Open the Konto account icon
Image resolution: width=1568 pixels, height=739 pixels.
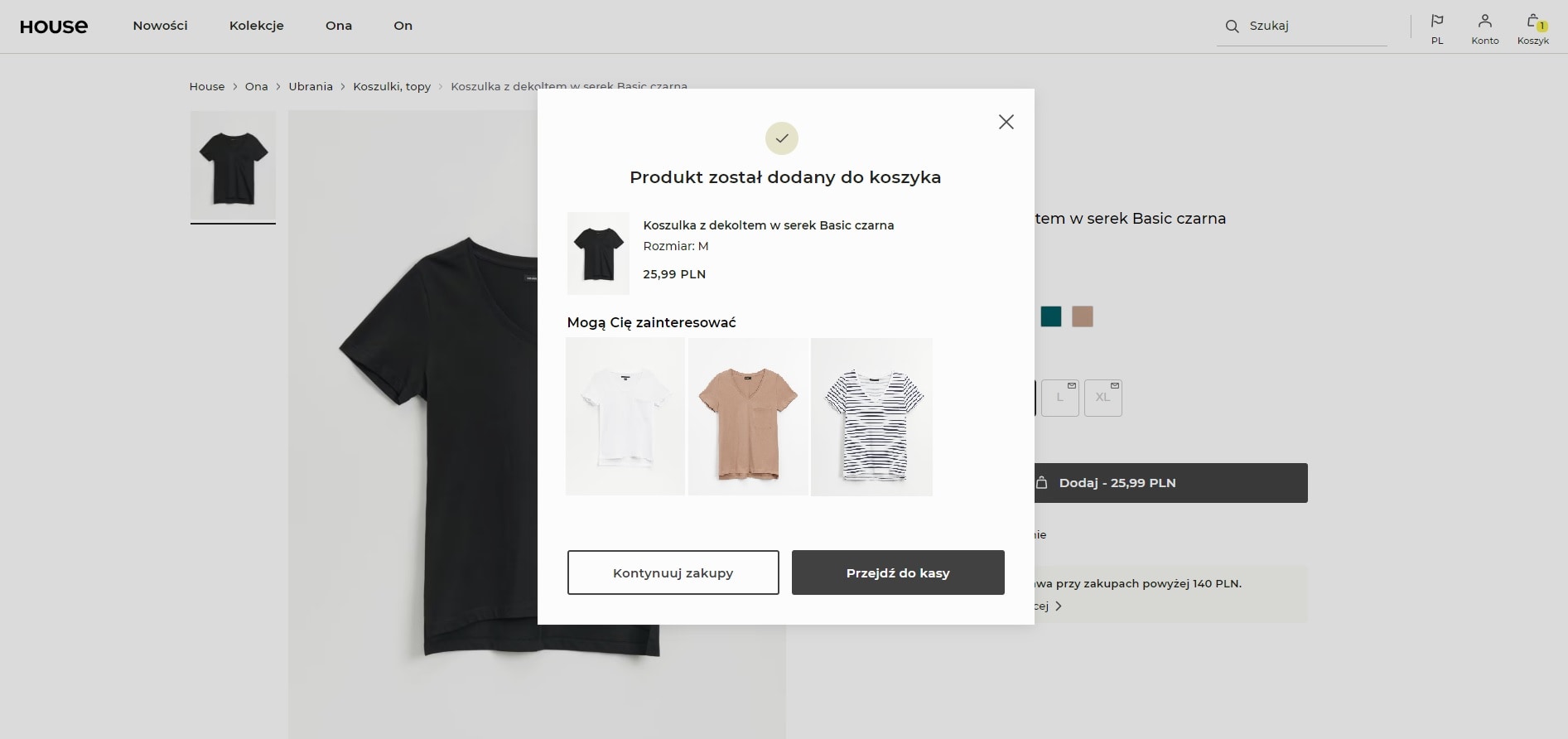click(x=1484, y=22)
